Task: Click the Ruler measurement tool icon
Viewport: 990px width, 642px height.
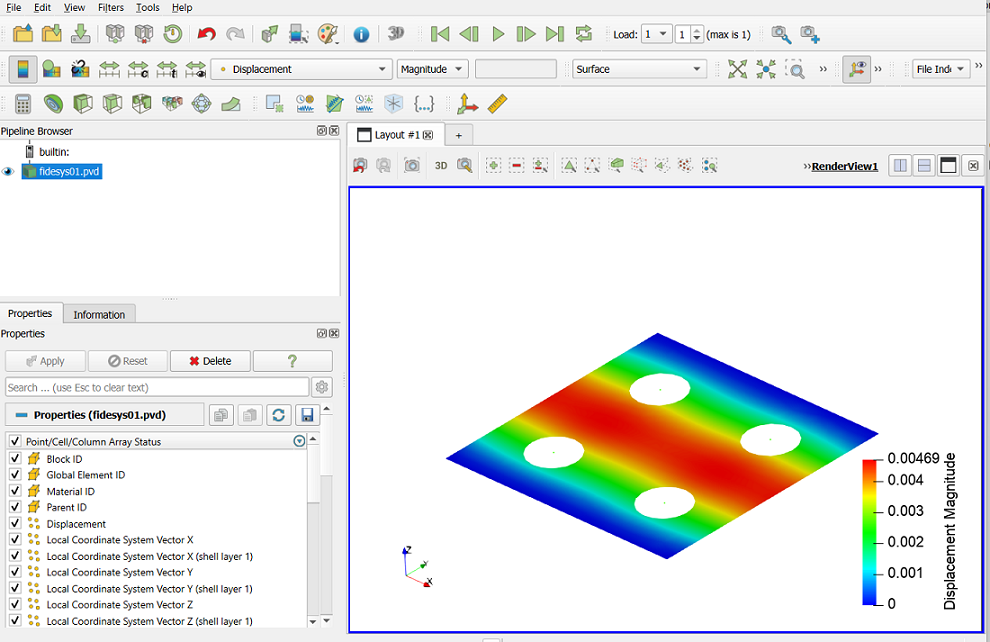Action: tap(498, 104)
